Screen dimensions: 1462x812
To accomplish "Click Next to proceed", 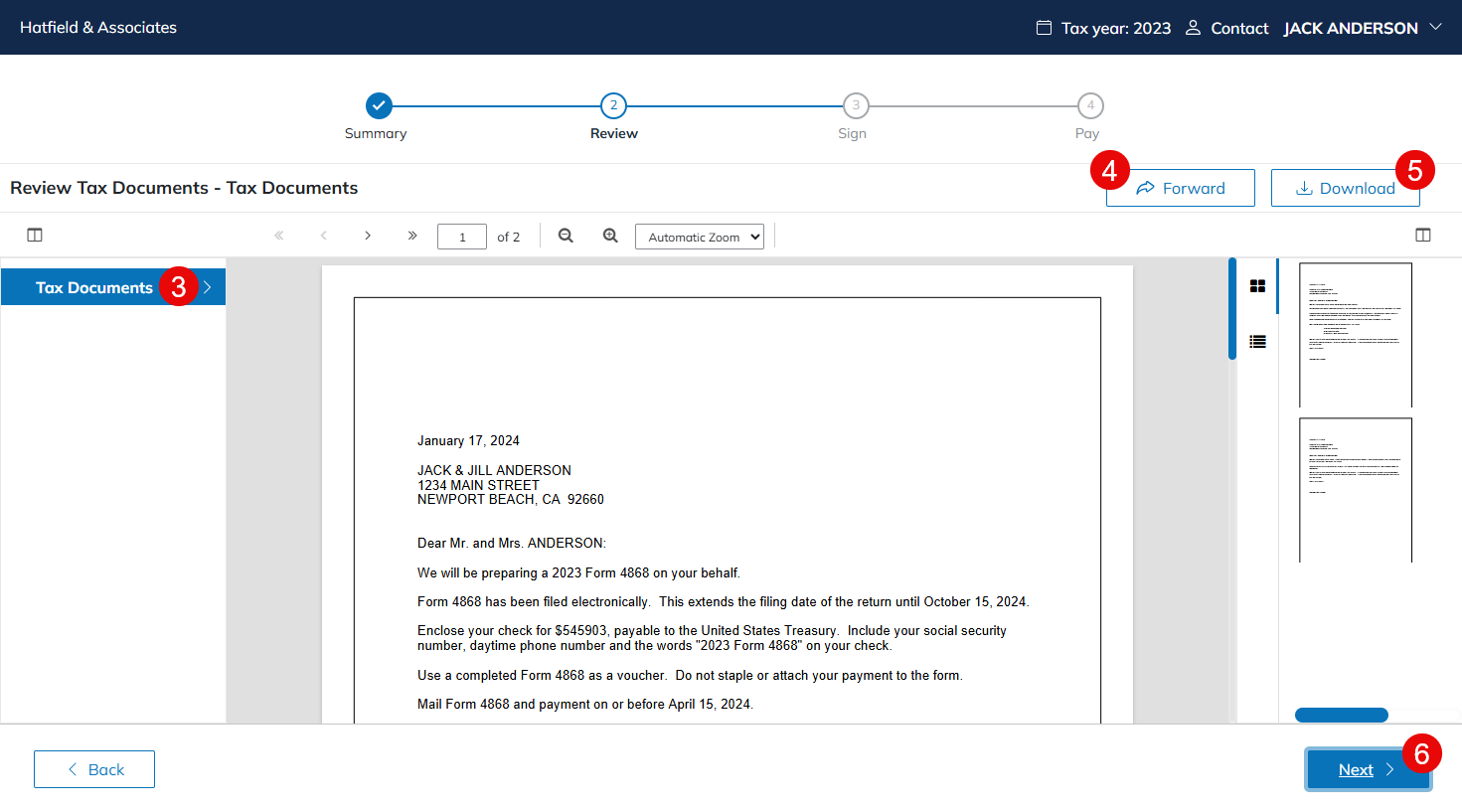I will coord(1367,769).
